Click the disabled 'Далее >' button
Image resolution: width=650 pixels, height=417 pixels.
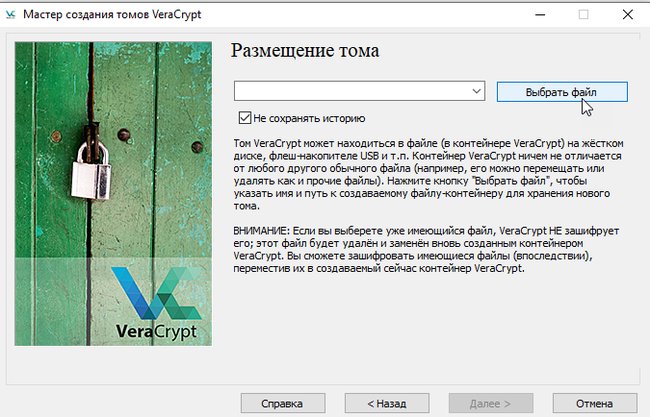click(491, 403)
